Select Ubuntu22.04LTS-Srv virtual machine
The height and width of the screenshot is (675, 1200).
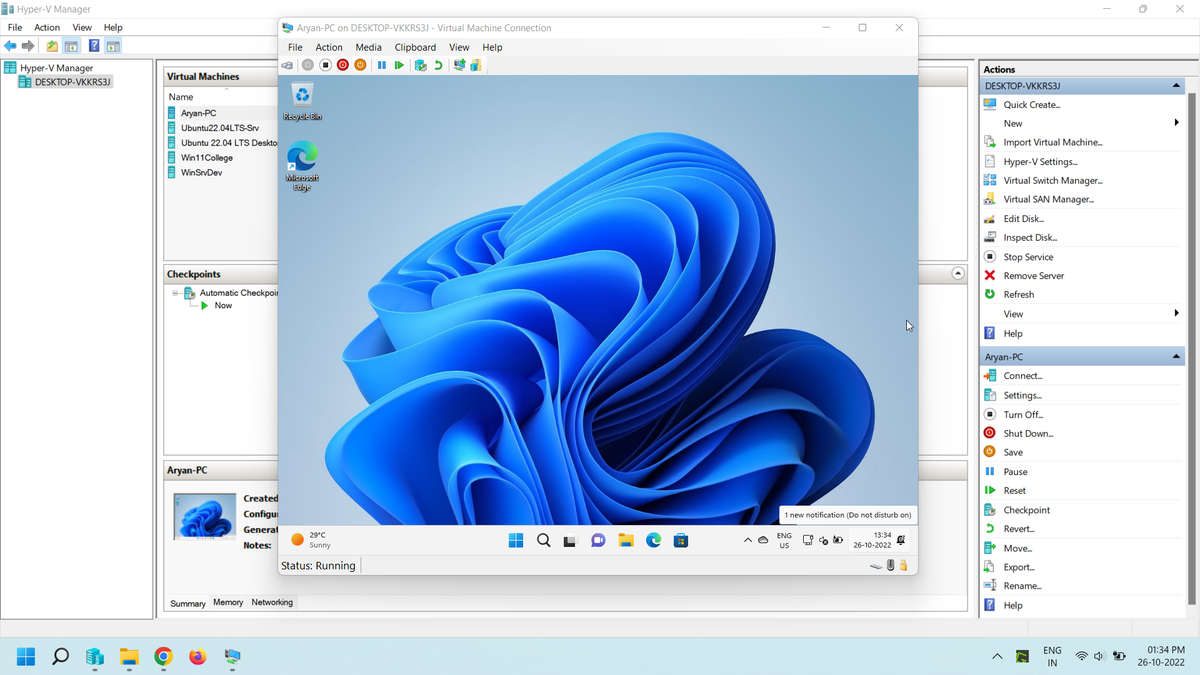pyautogui.click(x=220, y=128)
